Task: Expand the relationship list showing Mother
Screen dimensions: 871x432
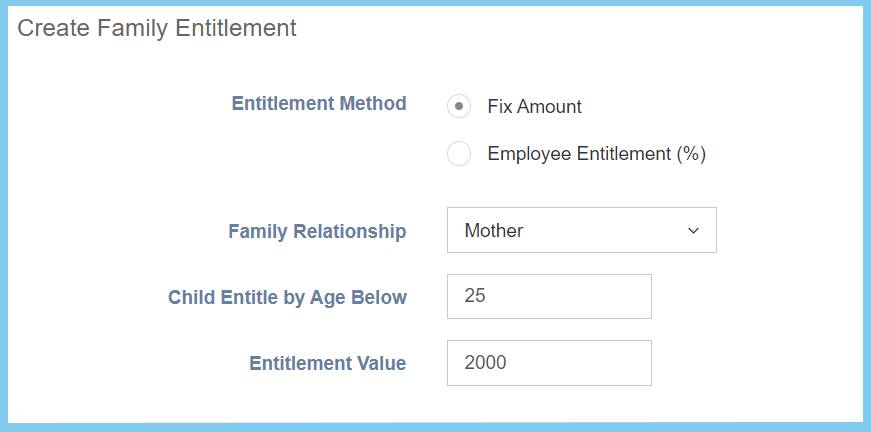Action: [581, 230]
